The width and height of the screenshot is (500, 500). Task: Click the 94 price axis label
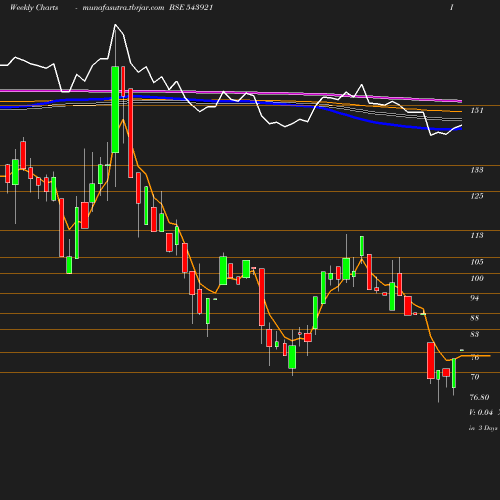pos(474,298)
